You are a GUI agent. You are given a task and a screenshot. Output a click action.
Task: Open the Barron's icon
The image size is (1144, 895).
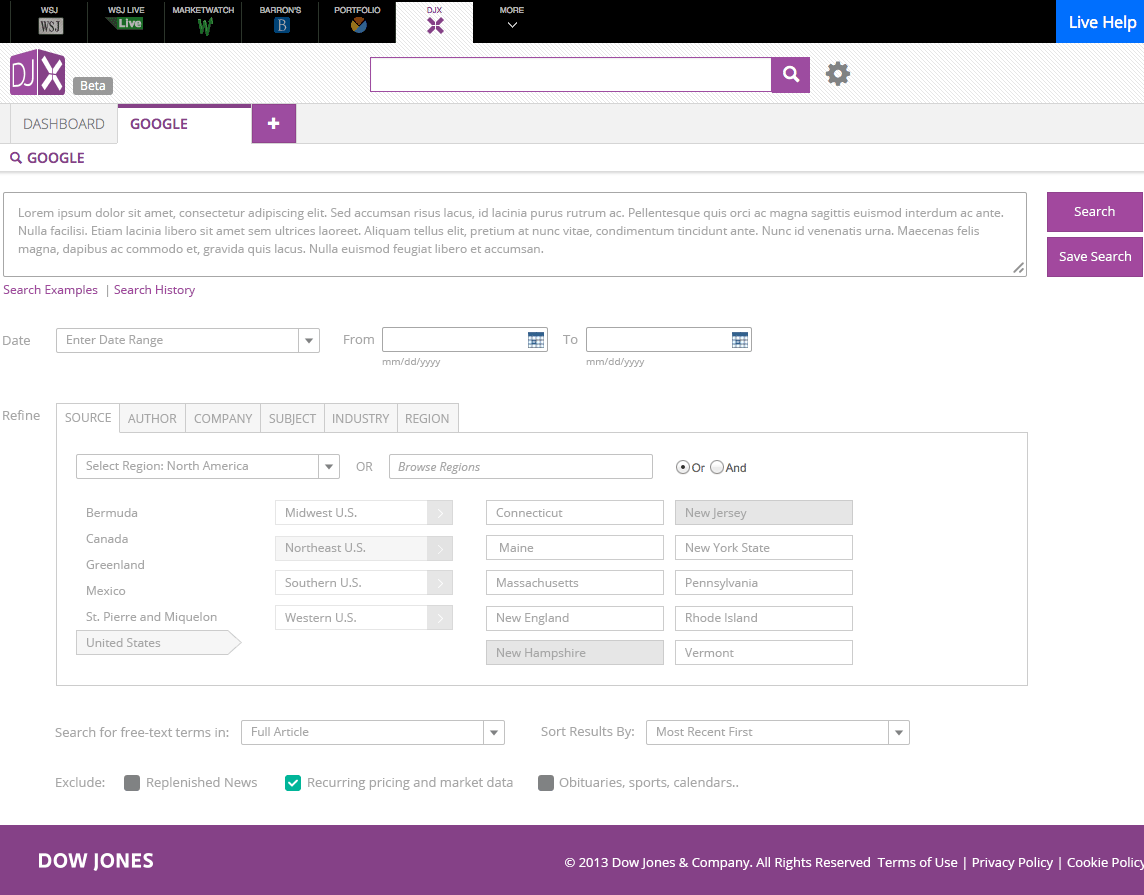tap(282, 26)
